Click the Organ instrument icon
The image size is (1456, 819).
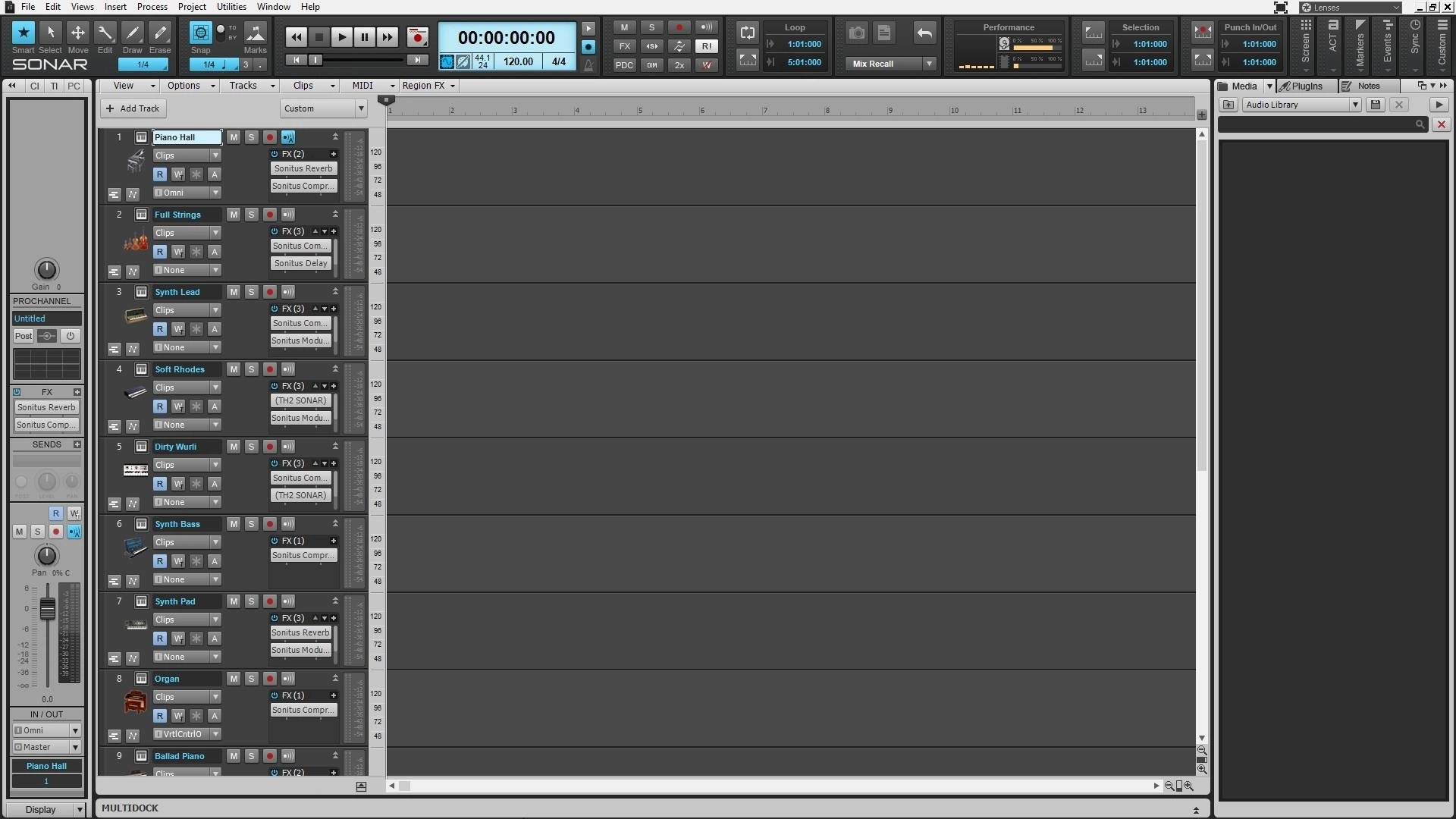[x=136, y=702]
